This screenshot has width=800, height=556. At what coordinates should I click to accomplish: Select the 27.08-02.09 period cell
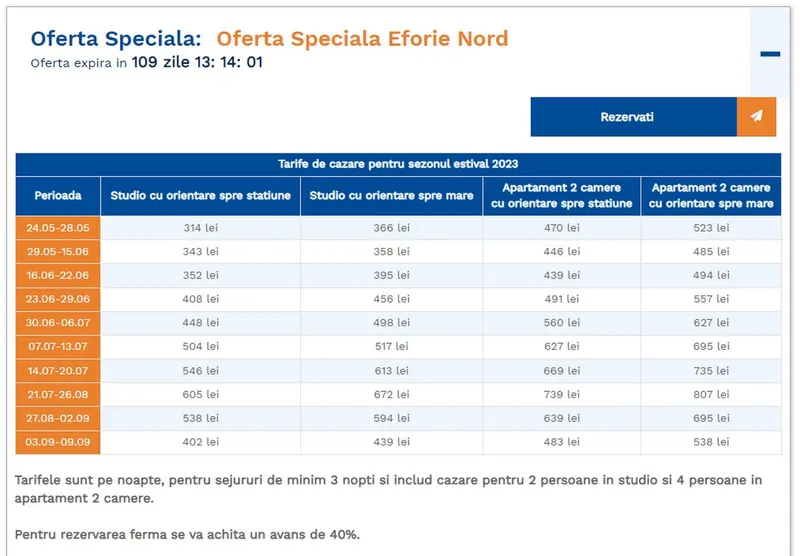[58, 418]
